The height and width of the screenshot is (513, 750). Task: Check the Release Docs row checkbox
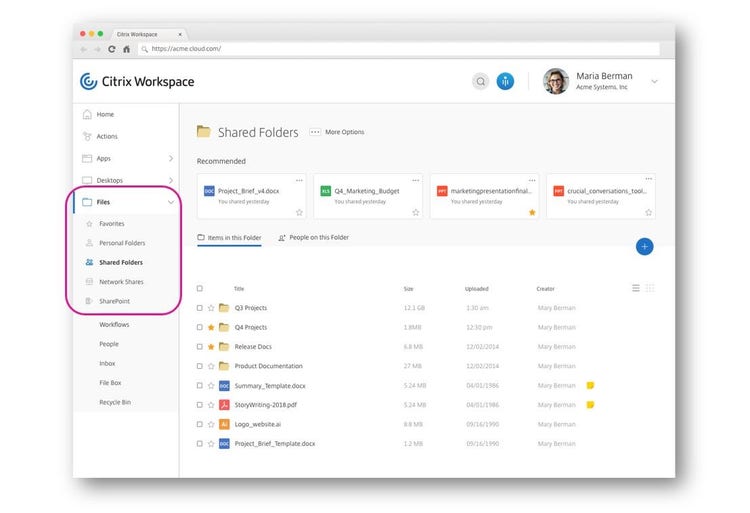pyautogui.click(x=199, y=347)
